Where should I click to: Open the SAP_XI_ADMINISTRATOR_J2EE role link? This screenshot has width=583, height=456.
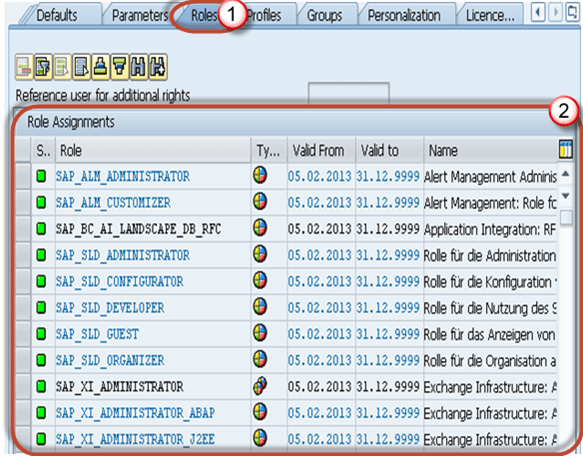(135, 439)
